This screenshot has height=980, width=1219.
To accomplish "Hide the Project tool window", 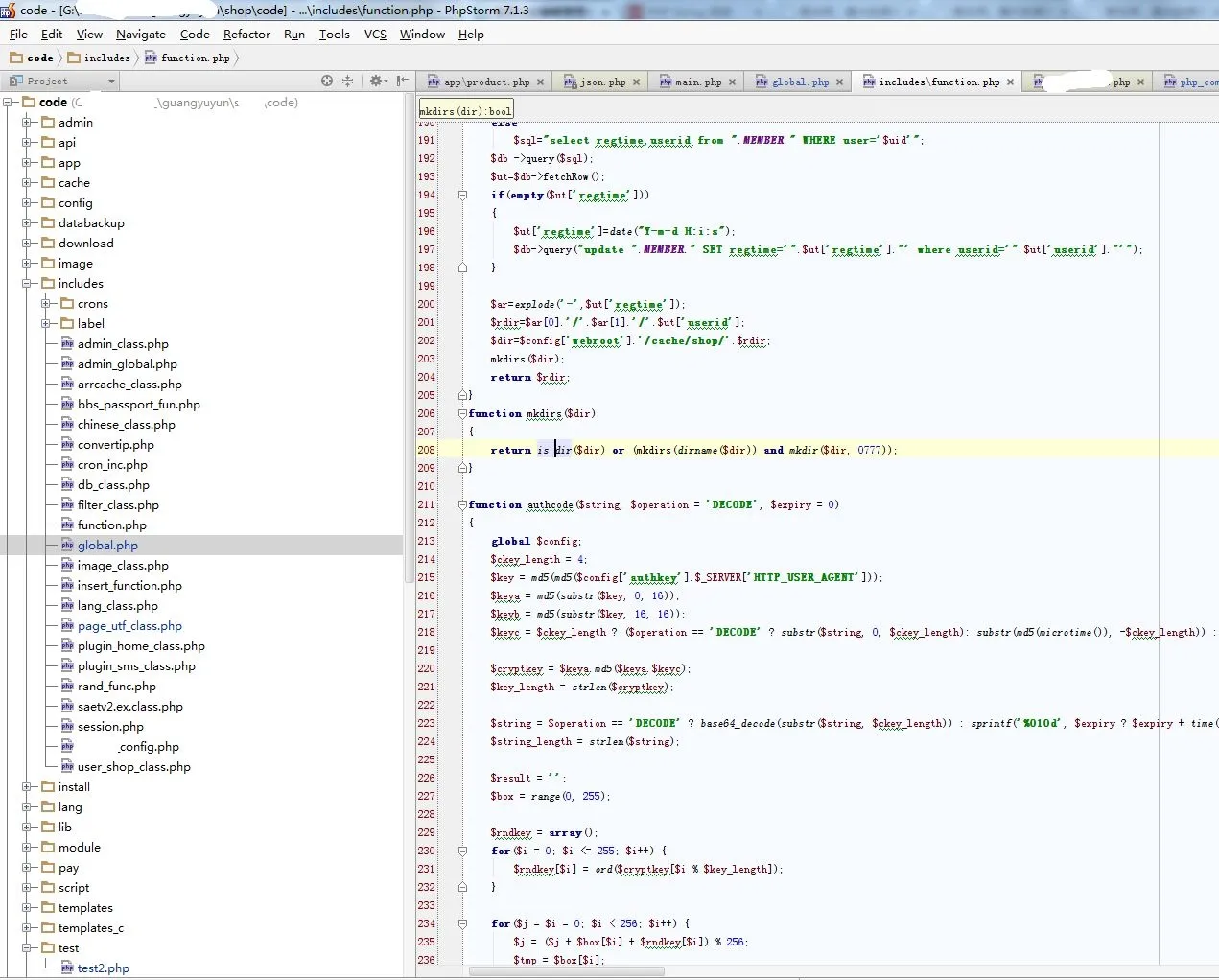I will tap(402, 82).
